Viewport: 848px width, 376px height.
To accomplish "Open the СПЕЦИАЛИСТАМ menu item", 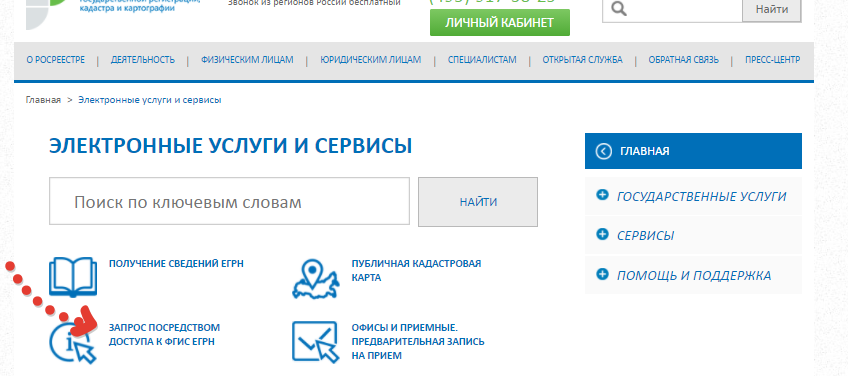I will coord(482,60).
